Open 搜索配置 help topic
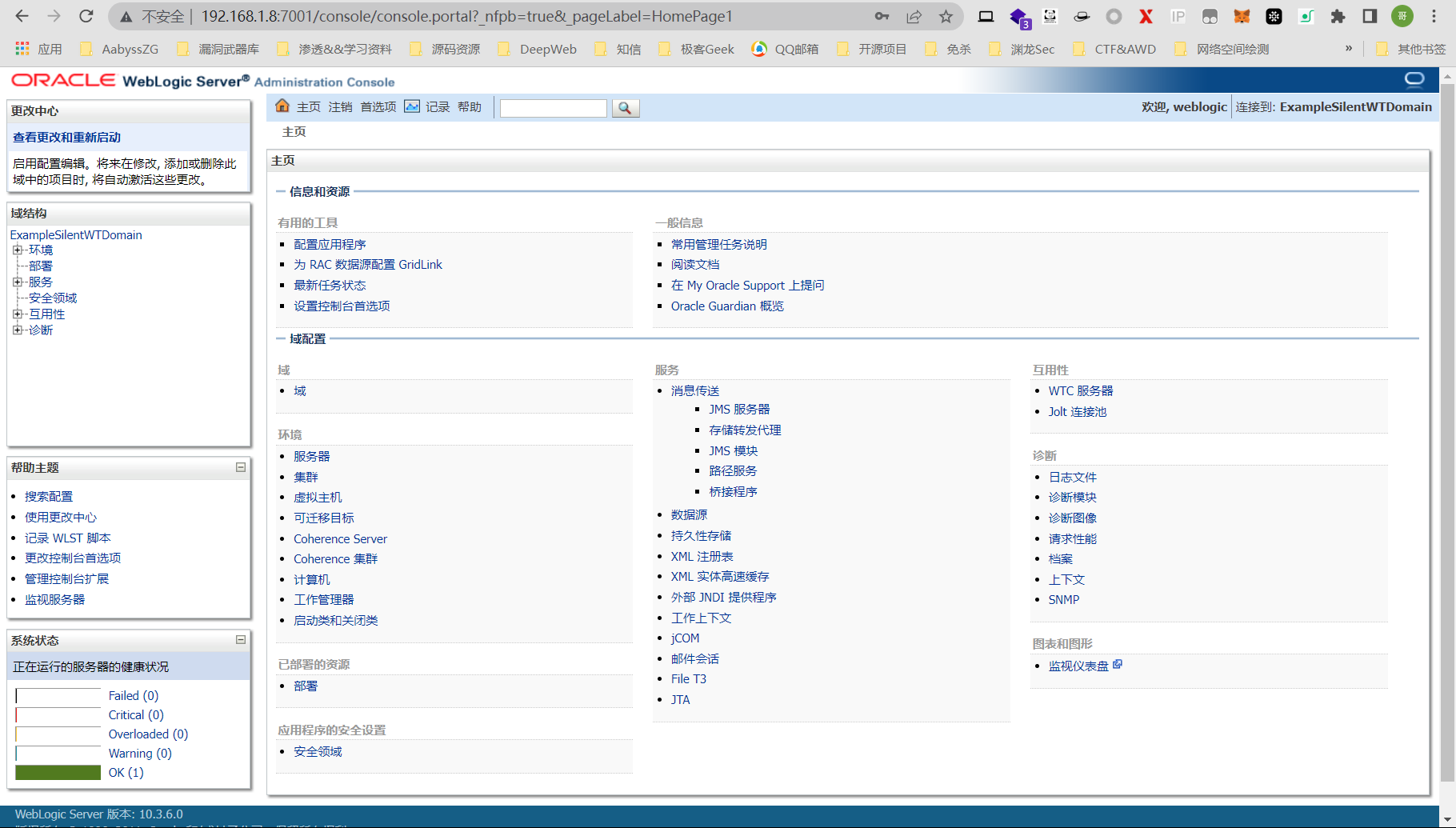This screenshot has height=828, width=1456. coord(49,496)
